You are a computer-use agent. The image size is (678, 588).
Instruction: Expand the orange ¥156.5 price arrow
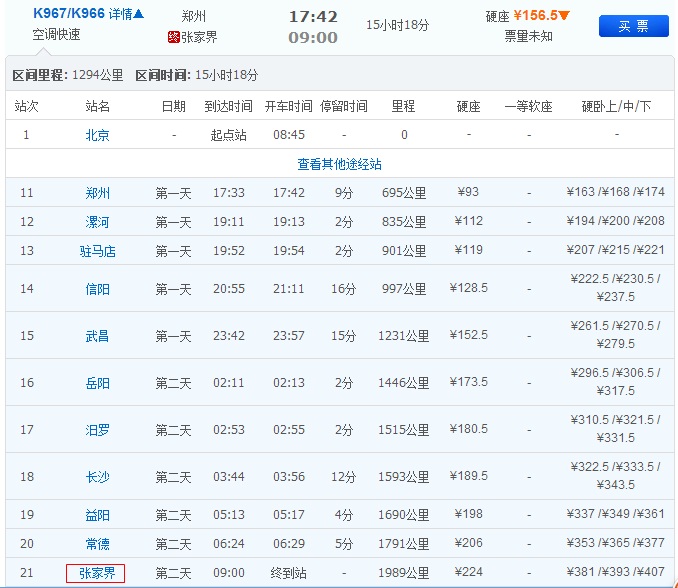[x=565, y=15]
